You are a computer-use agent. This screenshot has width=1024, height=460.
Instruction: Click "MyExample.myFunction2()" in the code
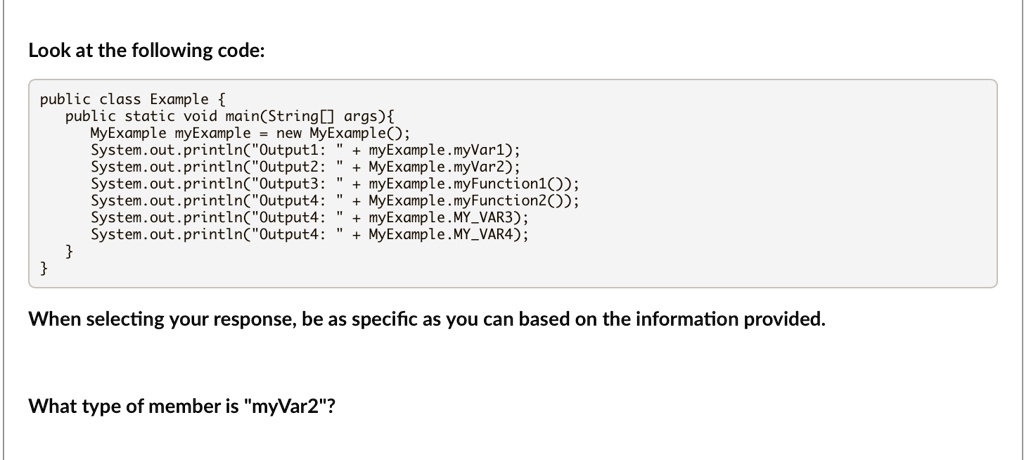click(470, 201)
